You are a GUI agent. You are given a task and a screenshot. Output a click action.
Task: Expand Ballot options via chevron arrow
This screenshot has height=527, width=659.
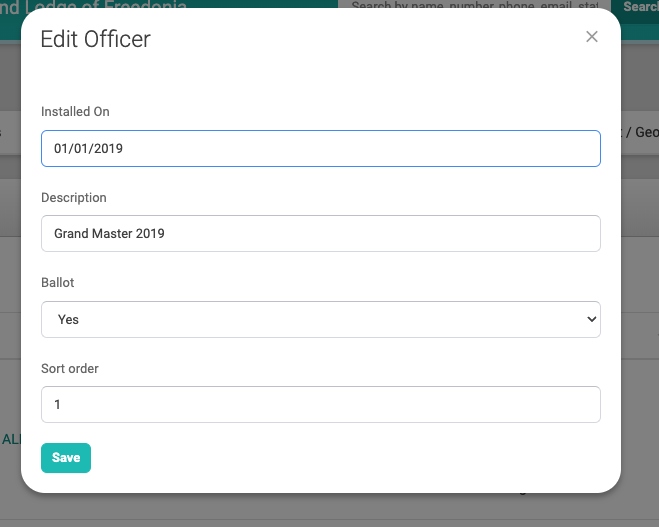pyautogui.click(x=591, y=319)
